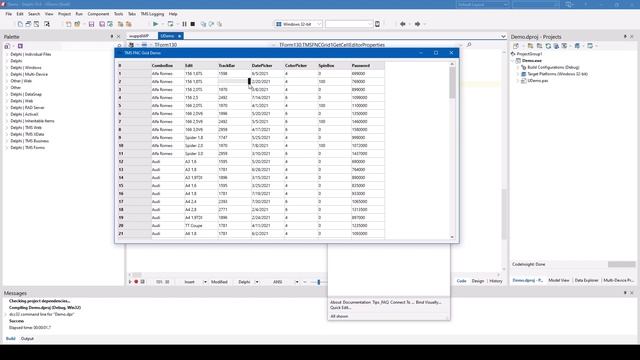This screenshot has width=640, height=360.
Task: Click the device icon beside the empty toolbar combo
Action: coord(378,24)
